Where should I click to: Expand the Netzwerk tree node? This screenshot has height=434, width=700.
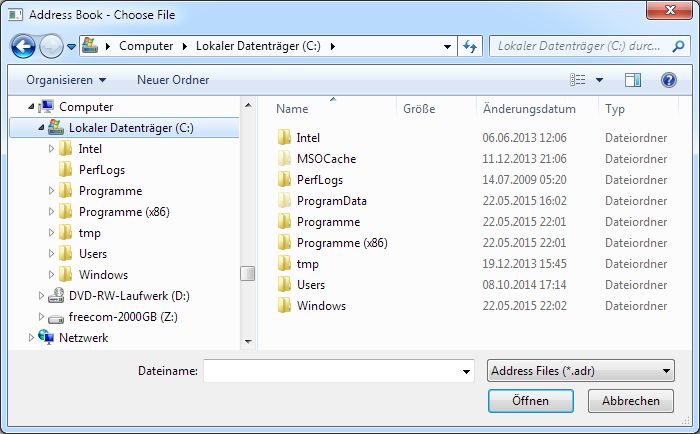[x=31, y=338]
